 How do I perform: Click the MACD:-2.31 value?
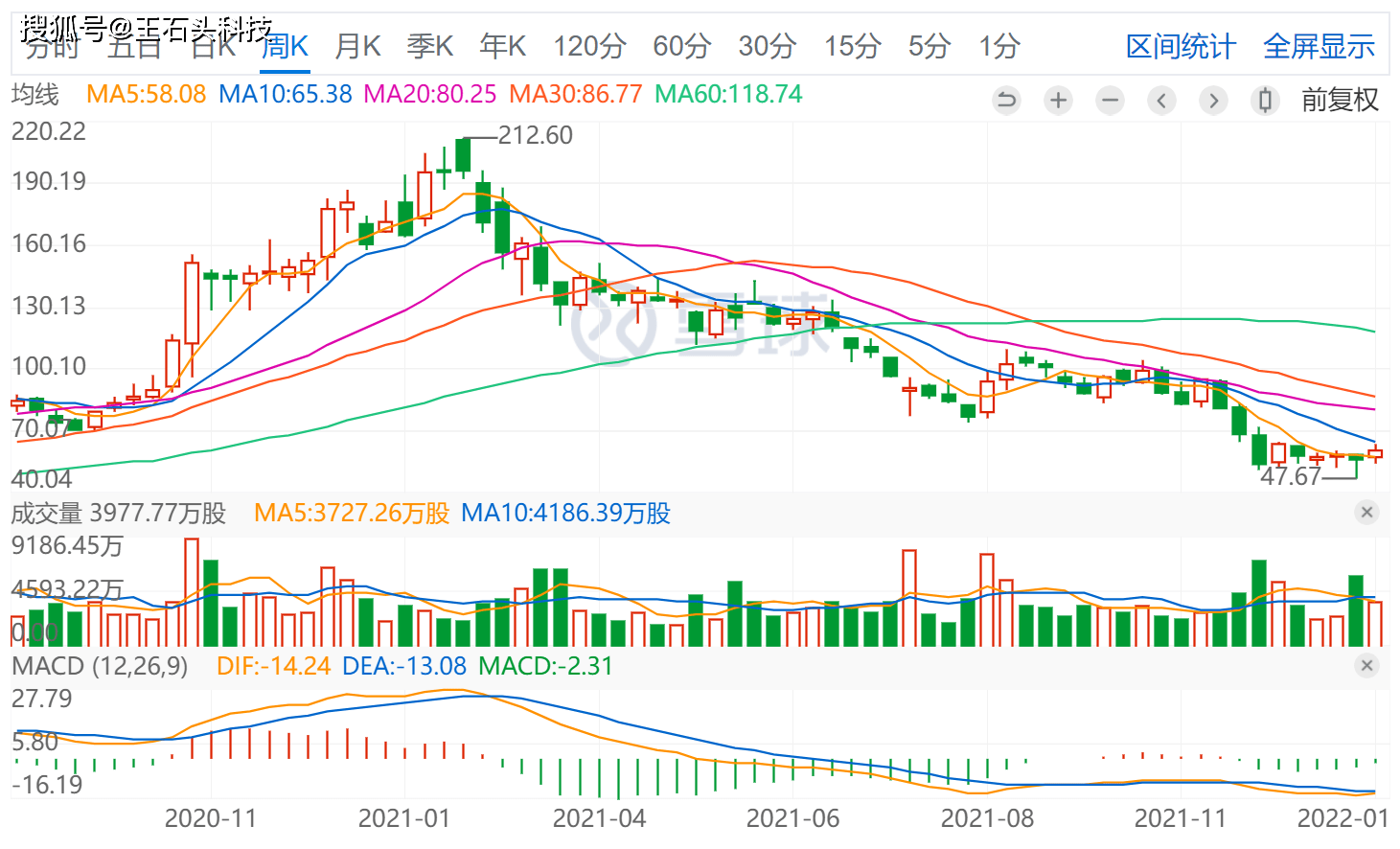tap(545, 666)
